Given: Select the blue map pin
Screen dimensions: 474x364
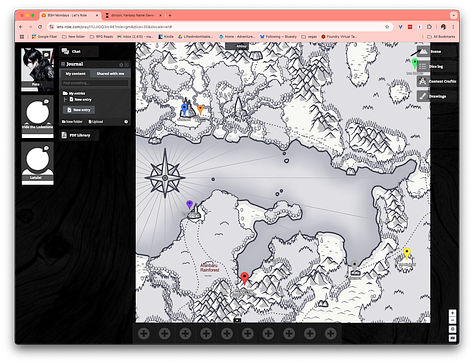Looking at the screenshot, I should [184, 109].
